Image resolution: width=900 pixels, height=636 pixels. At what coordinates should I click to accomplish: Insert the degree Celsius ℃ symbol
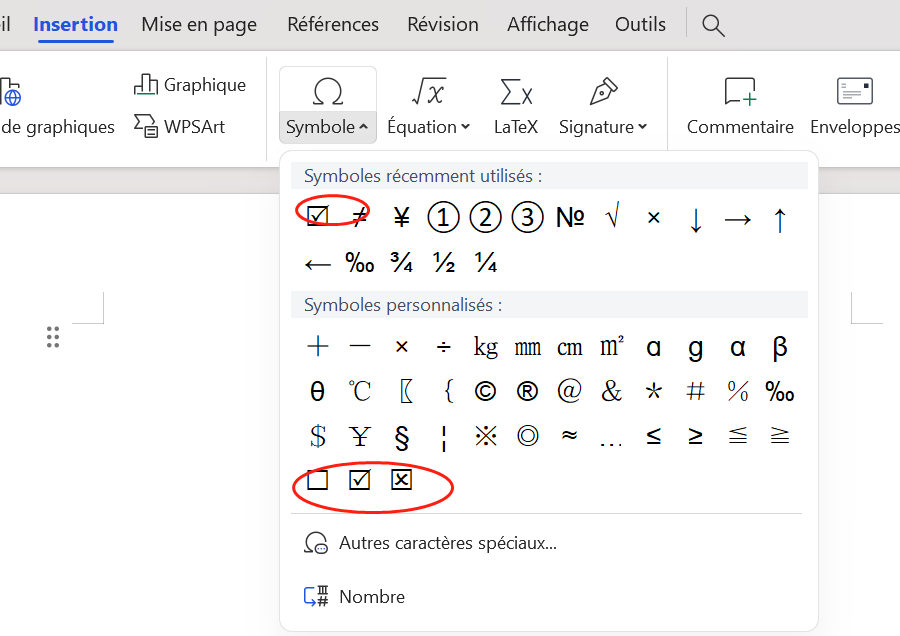[x=360, y=391]
